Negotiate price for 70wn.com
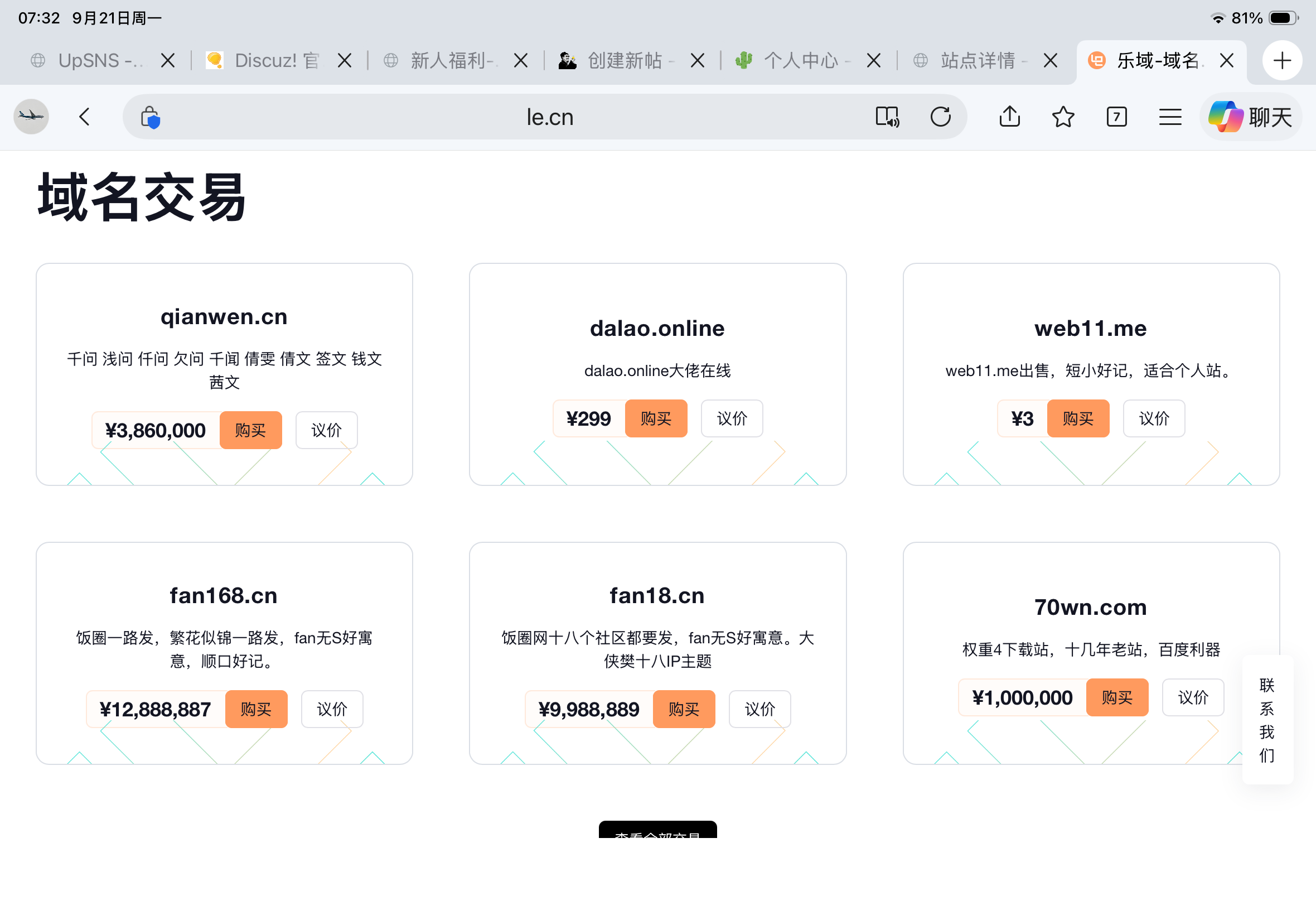 point(1193,697)
